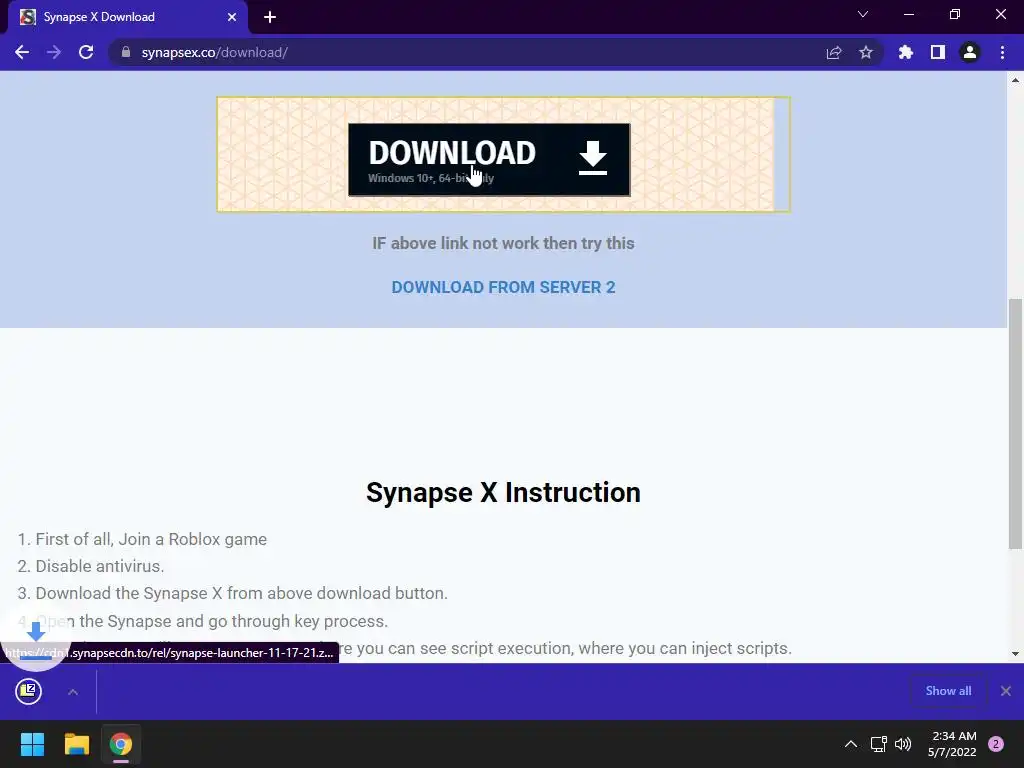Expand the download item options caret
The width and height of the screenshot is (1024, 768).
tap(73, 692)
